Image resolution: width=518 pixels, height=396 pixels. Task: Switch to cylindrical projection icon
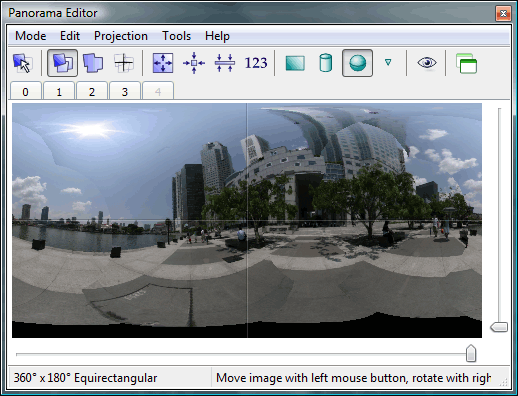(326, 63)
